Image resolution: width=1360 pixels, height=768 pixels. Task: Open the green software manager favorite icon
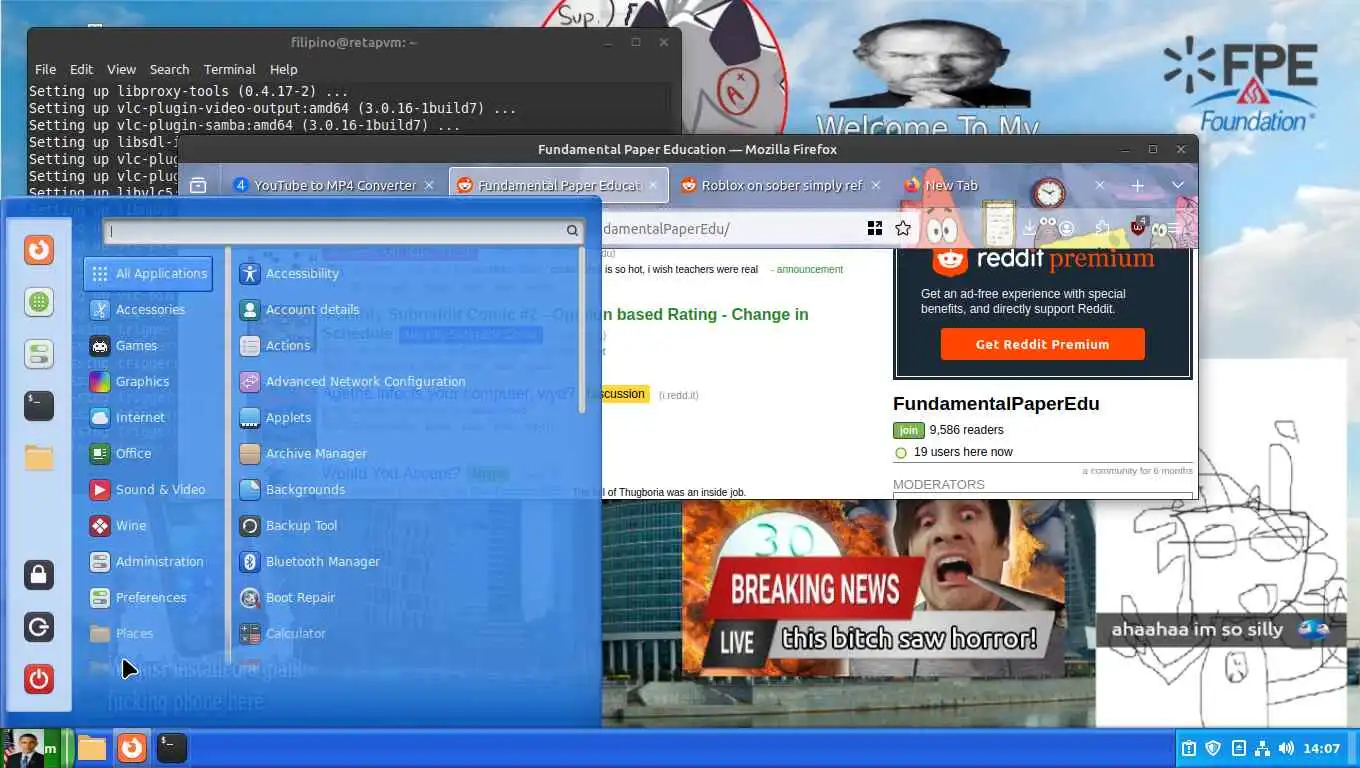pos(39,301)
